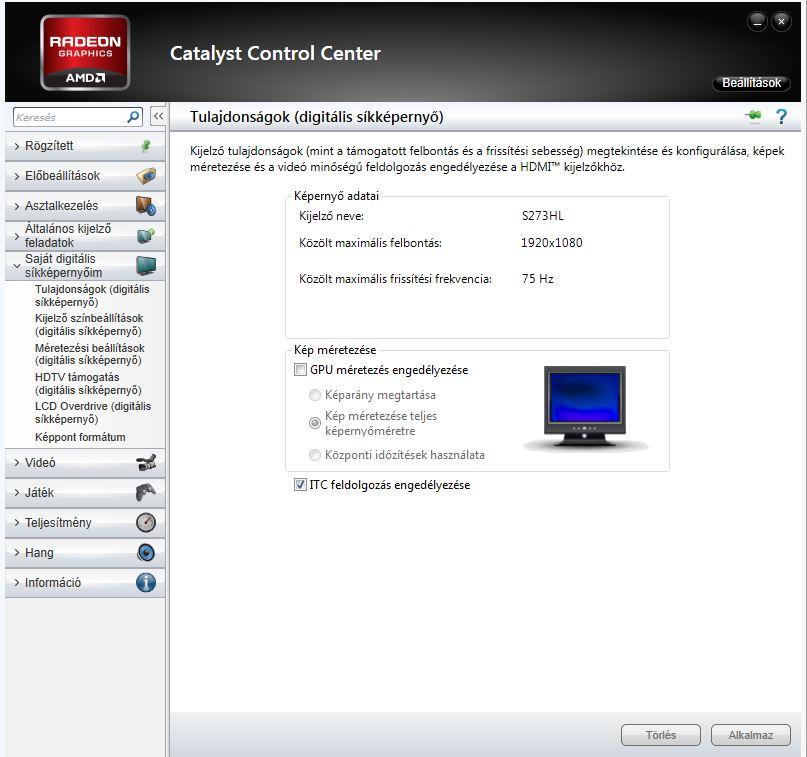807x757 pixels.
Task: Click the Általános kijelző feladatok monitor icon
Action: (x=146, y=236)
